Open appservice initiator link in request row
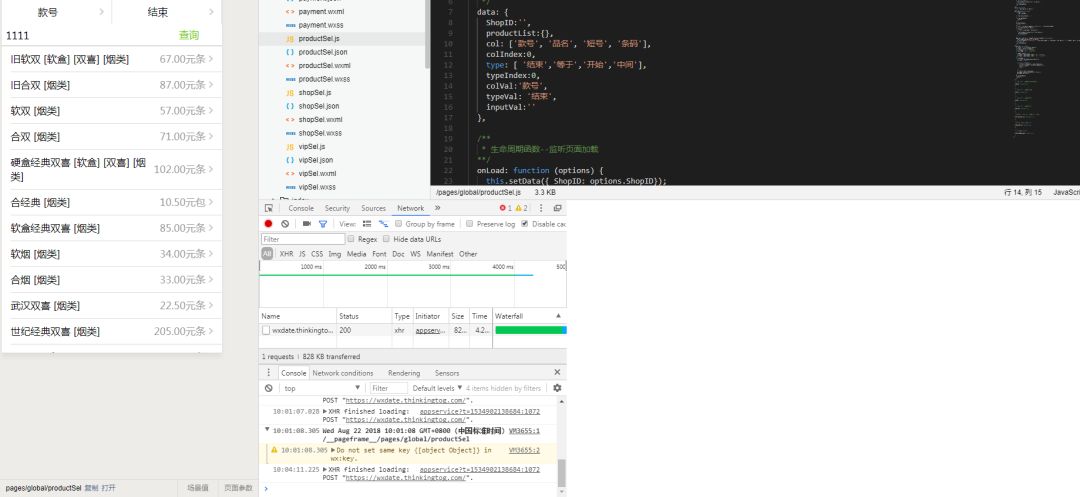This screenshot has width=1080, height=497. pyautogui.click(x=430, y=330)
